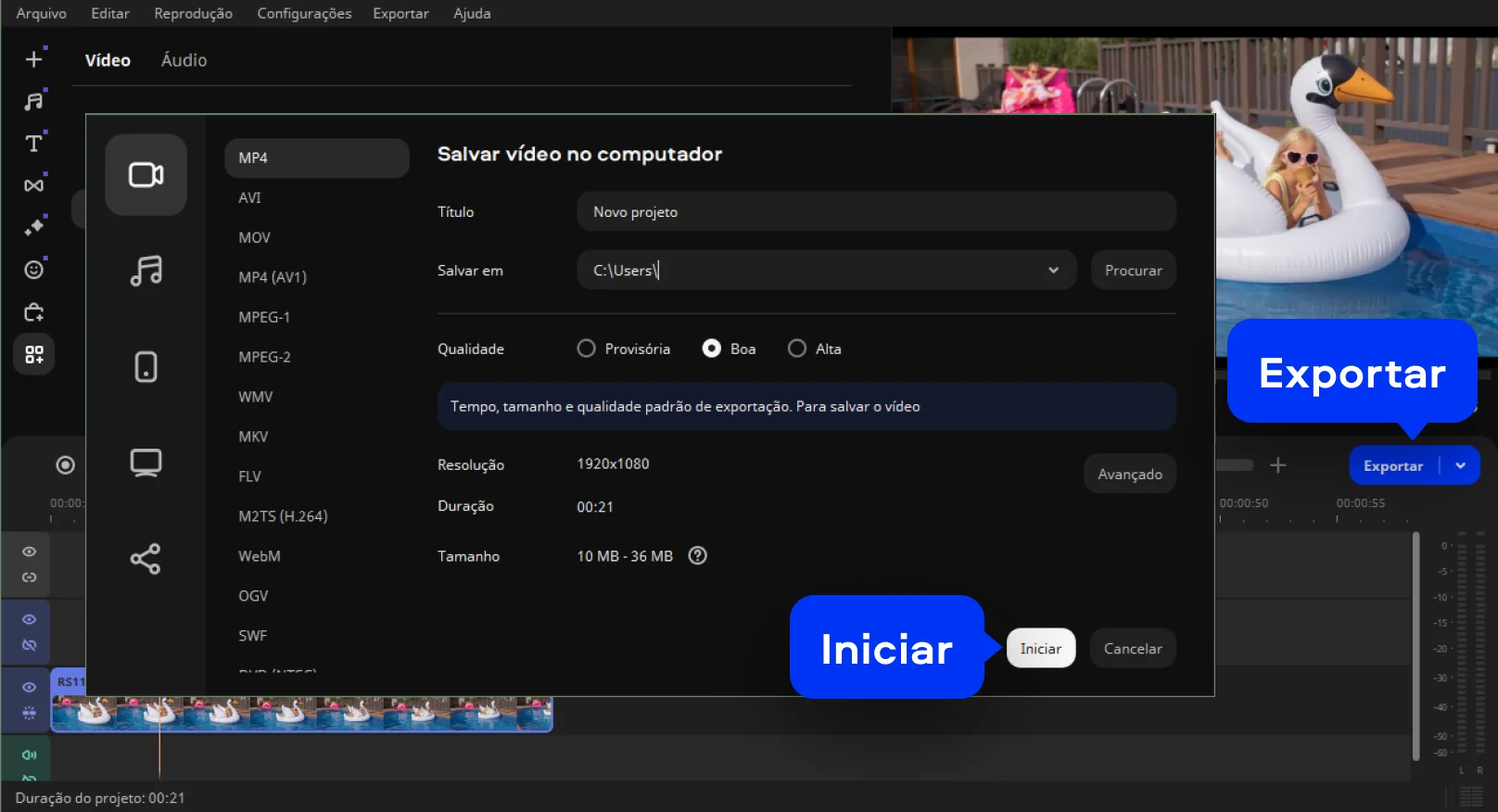Open the file import panel (plus icon)
This screenshot has width=1498, height=812.
[33, 59]
